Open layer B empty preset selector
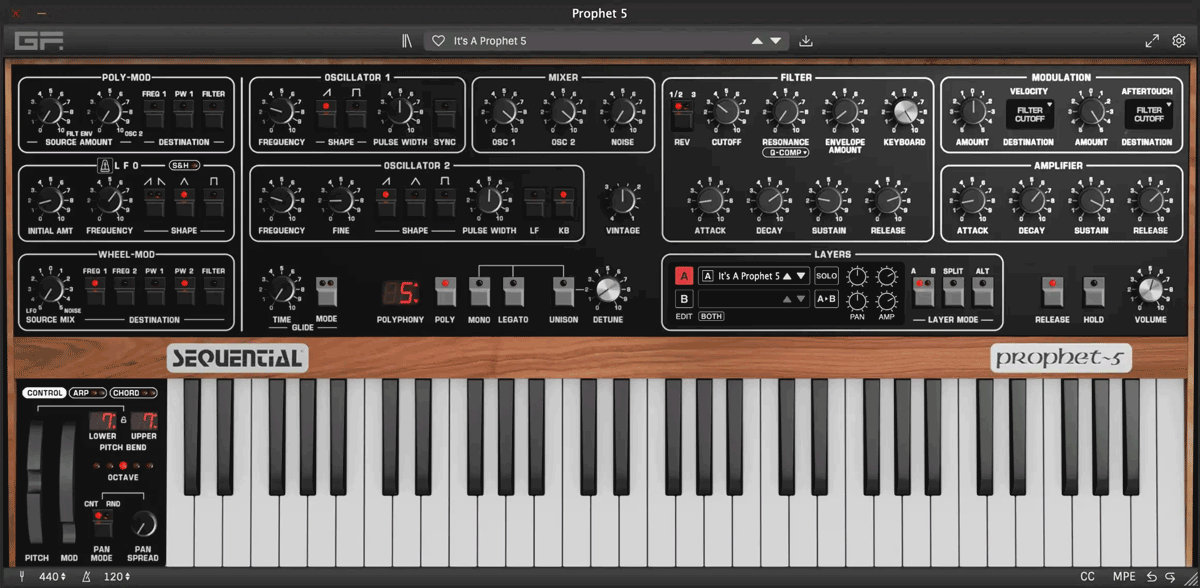This screenshot has width=1200, height=588. pyautogui.click(x=754, y=299)
